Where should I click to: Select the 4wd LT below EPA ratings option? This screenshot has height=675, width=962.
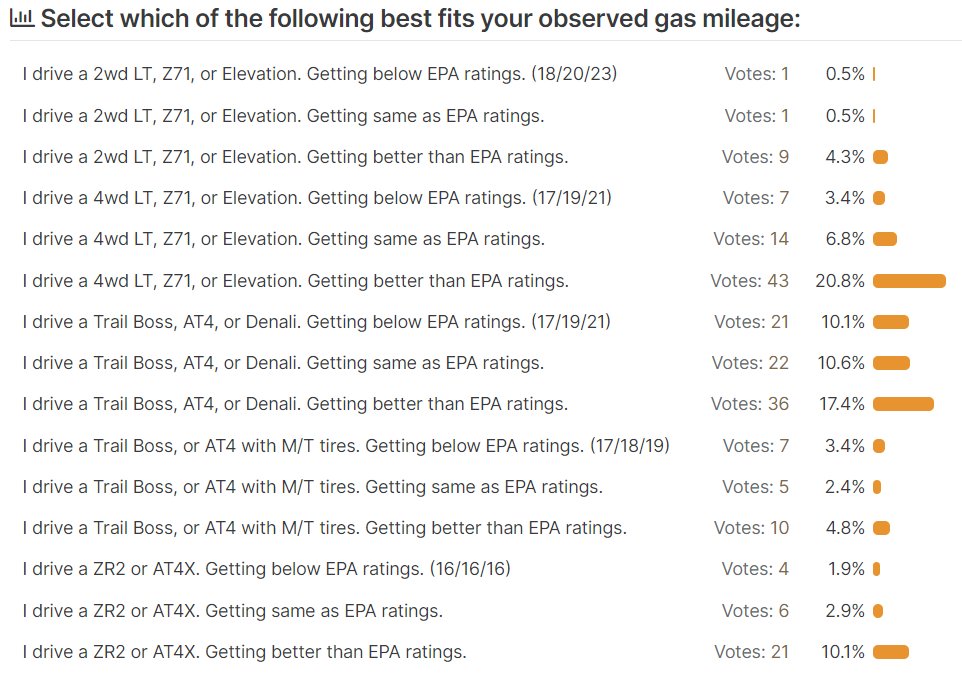tap(317, 198)
